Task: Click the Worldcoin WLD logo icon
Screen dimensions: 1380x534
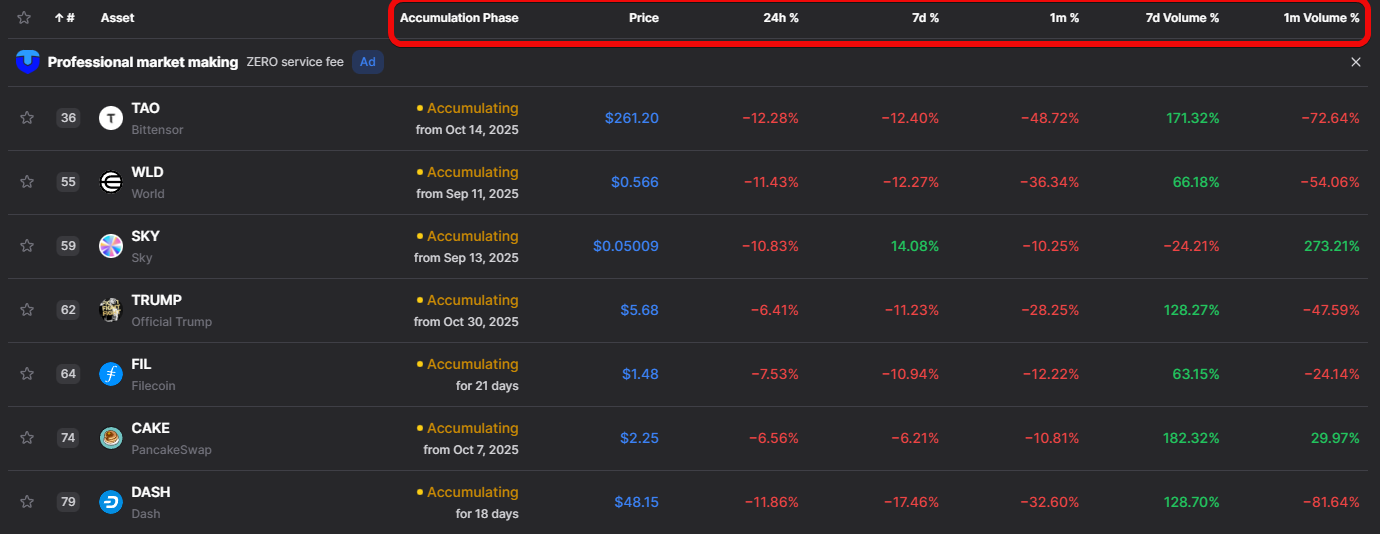Action: pyautogui.click(x=111, y=182)
